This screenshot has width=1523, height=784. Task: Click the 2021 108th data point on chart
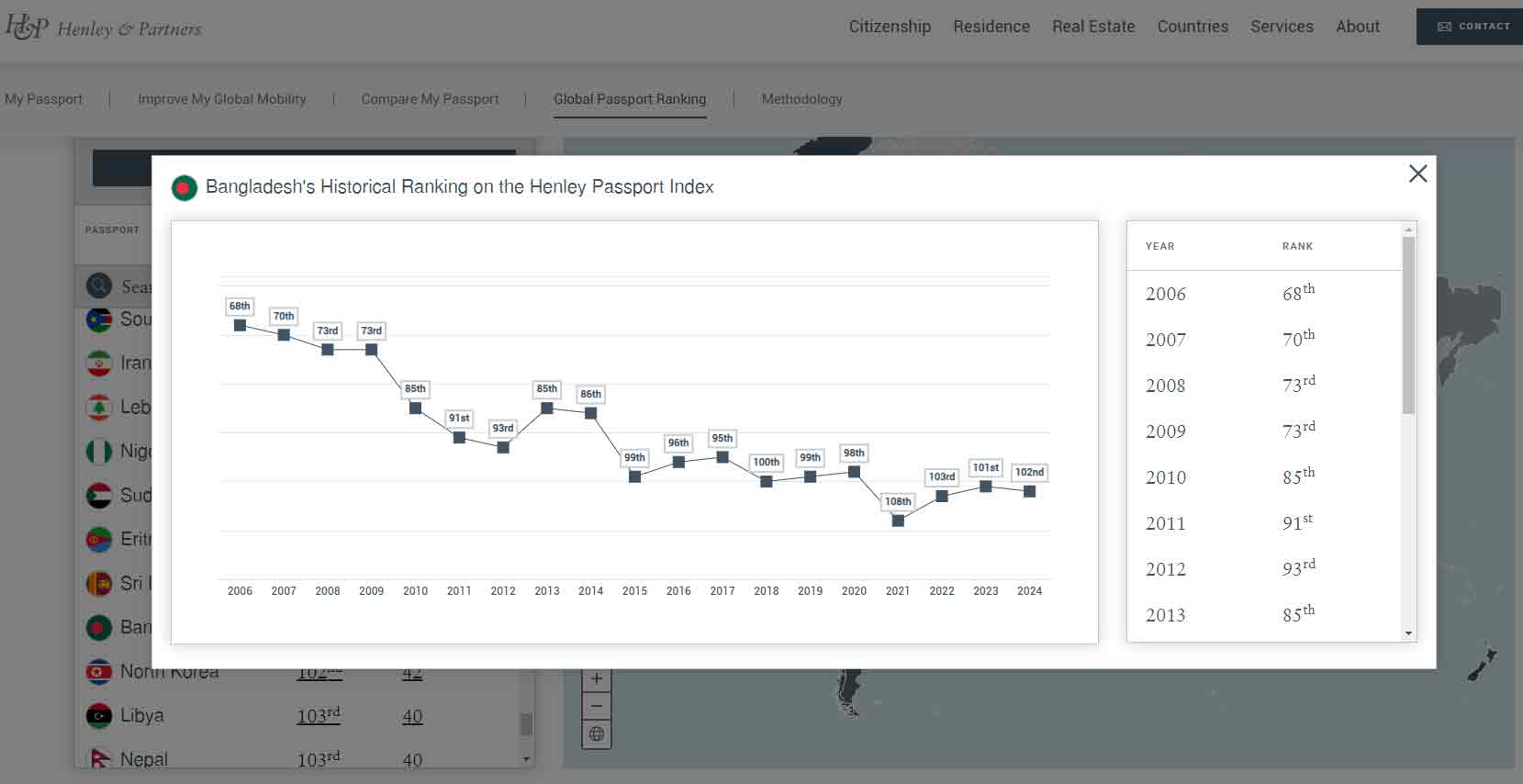point(898,521)
